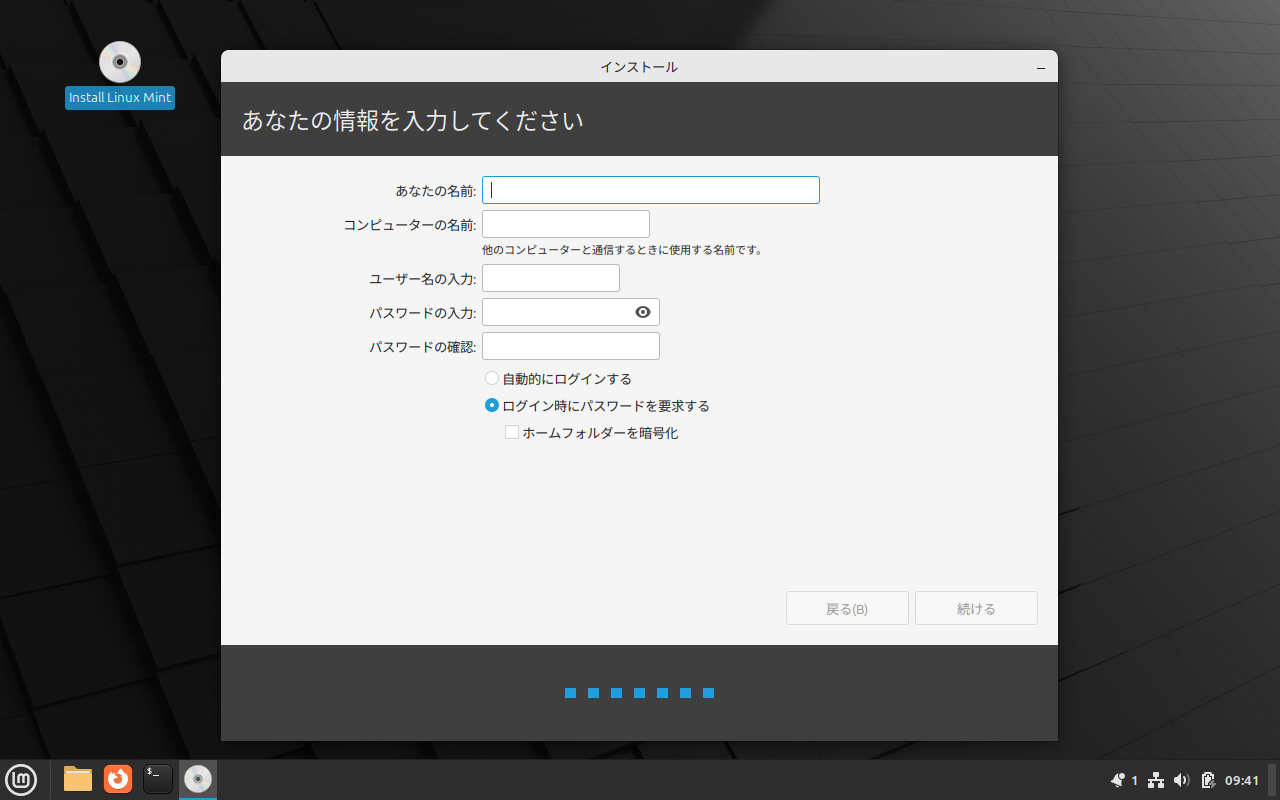The image size is (1280, 800).
Task: Open the network connections tray icon
Action: pyautogui.click(x=1156, y=780)
